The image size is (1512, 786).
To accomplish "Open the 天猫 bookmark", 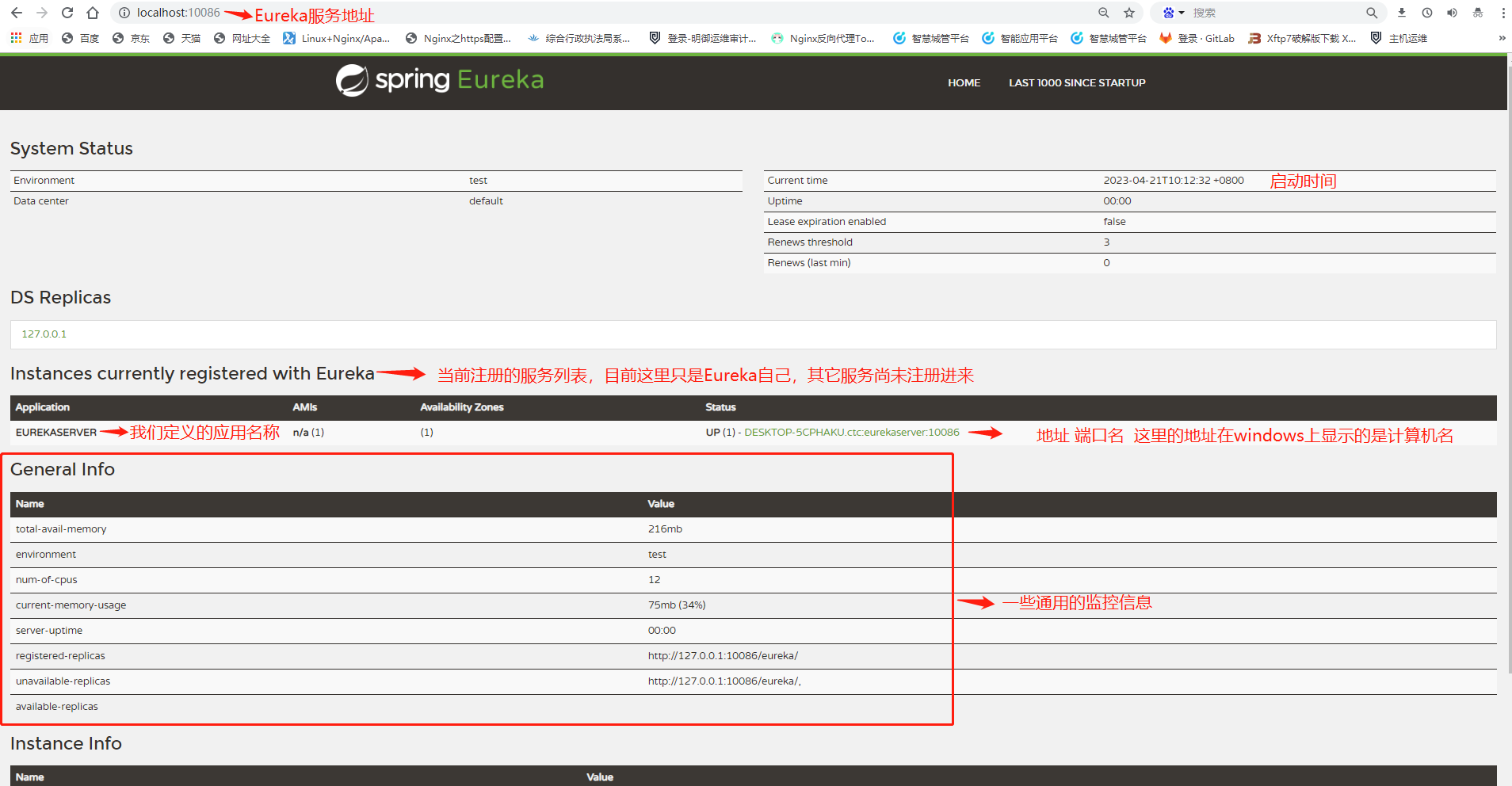I will tap(181, 38).
